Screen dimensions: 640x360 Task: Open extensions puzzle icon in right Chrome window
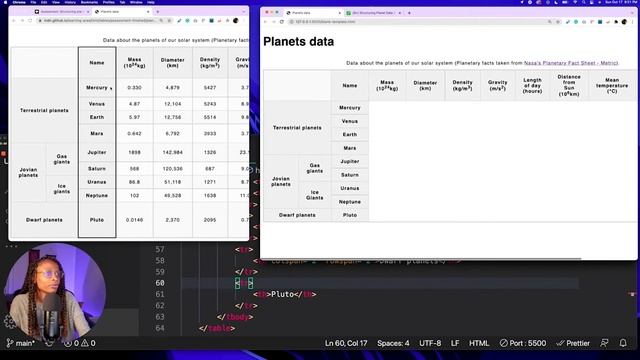[616, 22]
